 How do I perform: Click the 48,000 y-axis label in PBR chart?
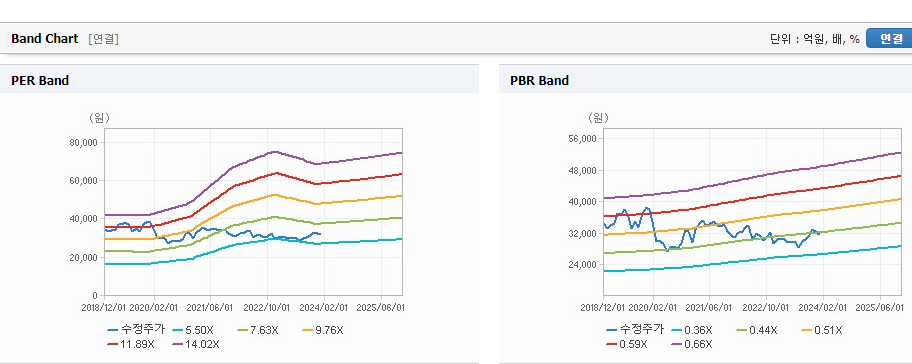(583, 170)
